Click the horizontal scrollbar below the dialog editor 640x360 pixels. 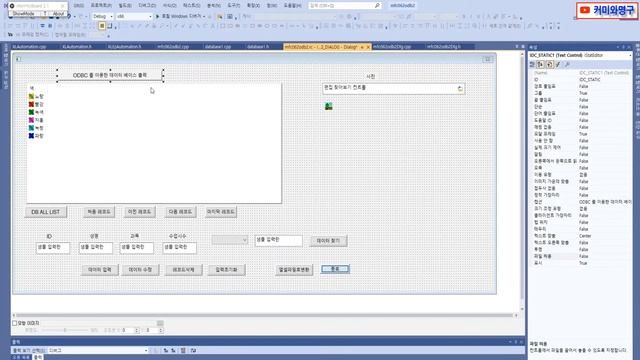pyautogui.click(x=265, y=315)
